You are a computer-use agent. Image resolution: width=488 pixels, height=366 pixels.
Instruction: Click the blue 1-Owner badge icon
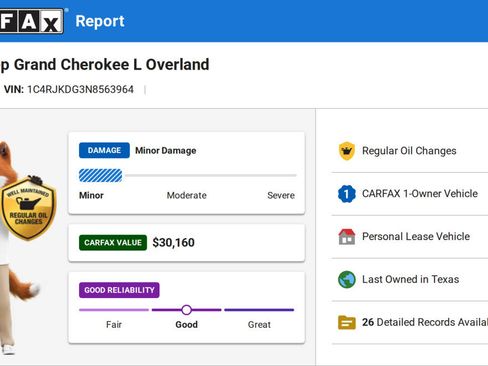(x=347, y=194)
